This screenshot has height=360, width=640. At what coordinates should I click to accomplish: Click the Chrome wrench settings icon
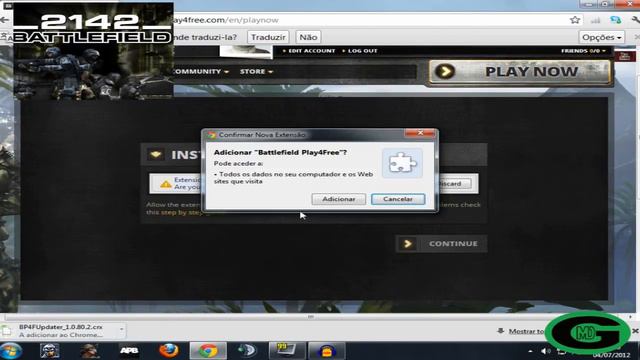click(x=635, y=20)
